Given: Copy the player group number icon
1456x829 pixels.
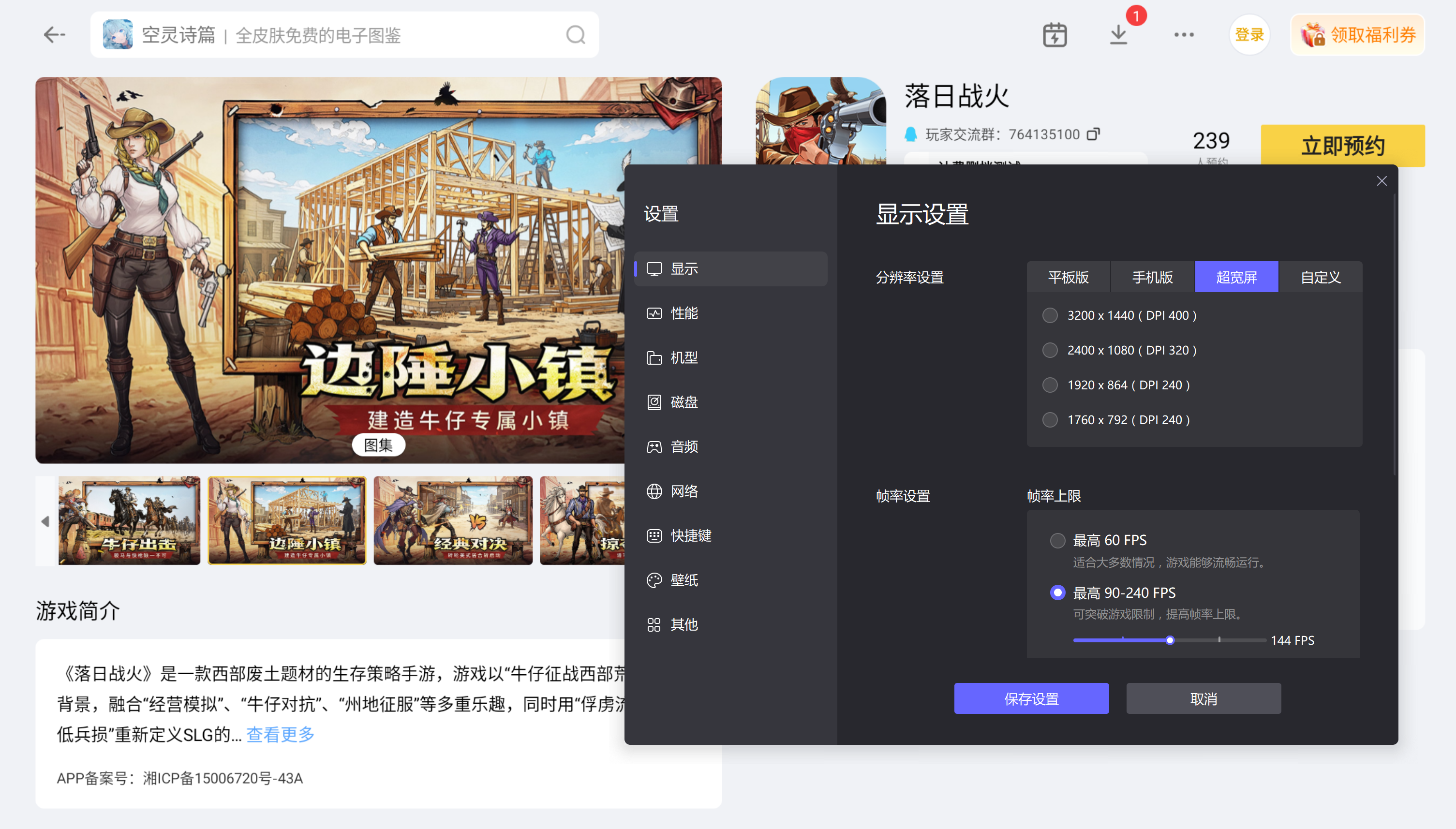Looking at the screenshot, I should click(x=1093, y=134).
